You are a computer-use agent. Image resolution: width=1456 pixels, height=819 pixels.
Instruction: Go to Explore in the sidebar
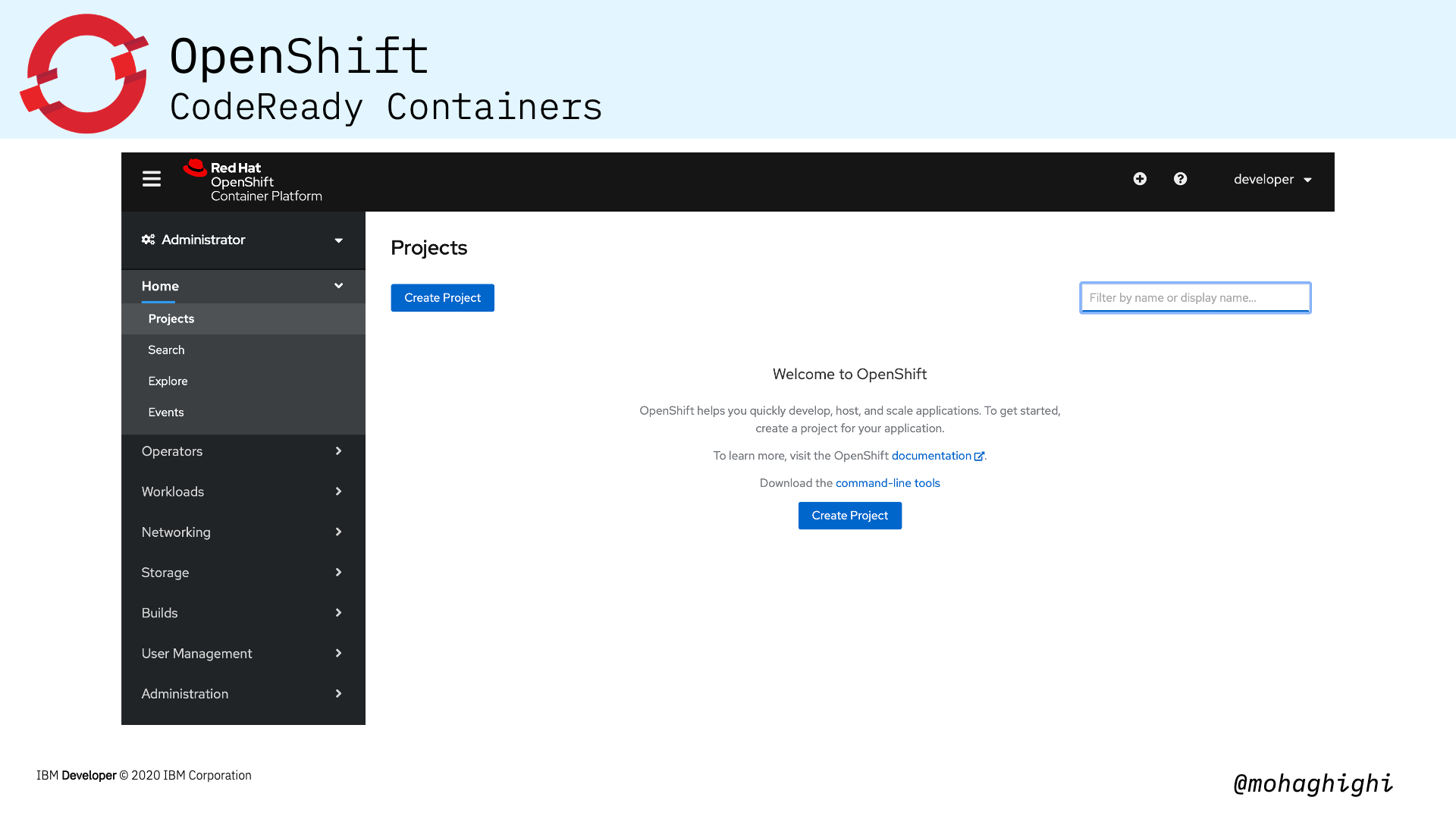pos(243,381)
